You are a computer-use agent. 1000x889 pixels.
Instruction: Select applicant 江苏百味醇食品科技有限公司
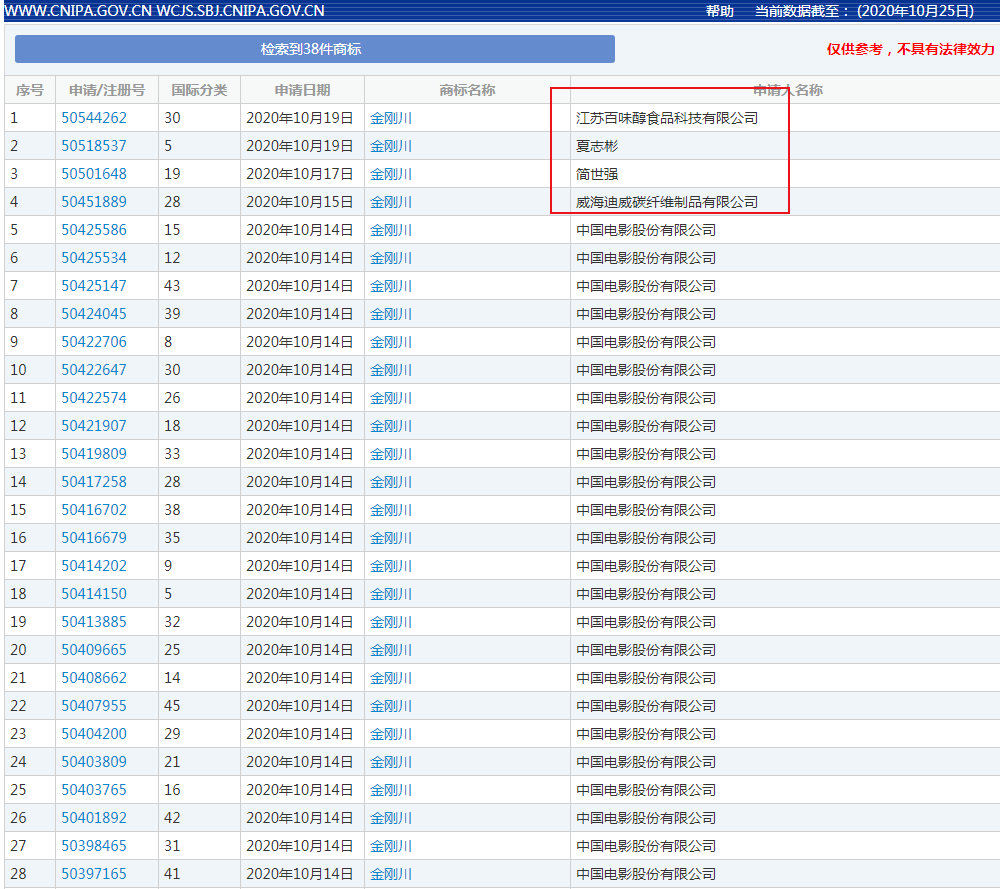(667, 118)
